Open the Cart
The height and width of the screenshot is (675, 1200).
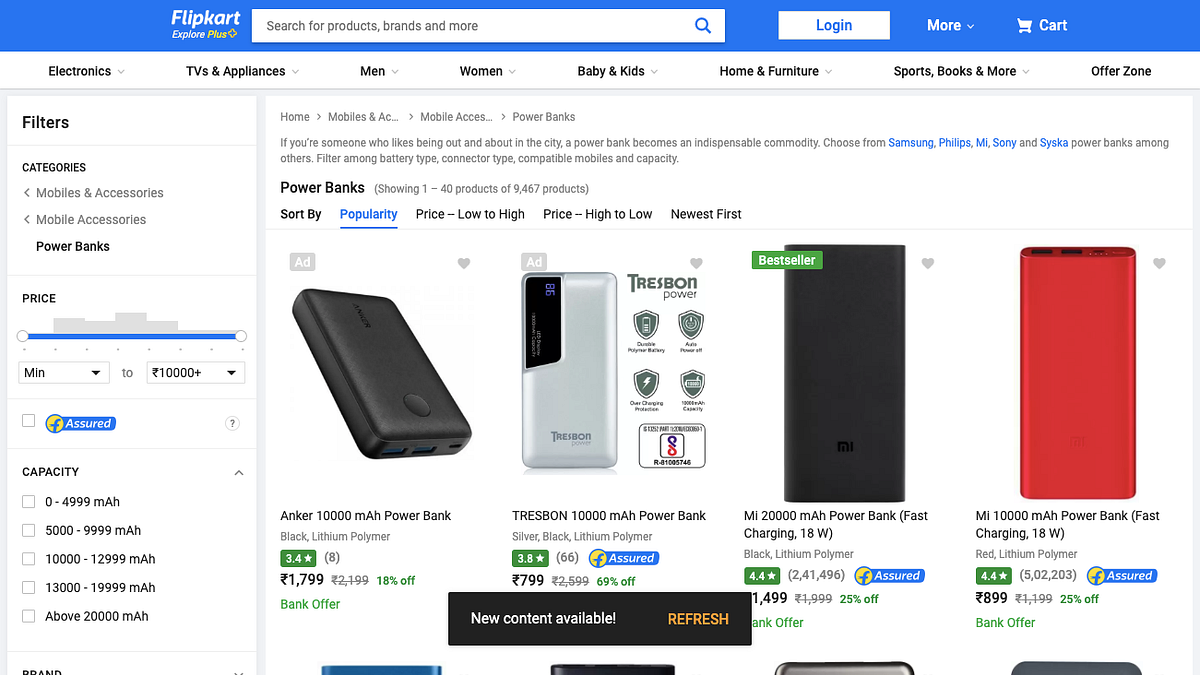pos(1041,25)
